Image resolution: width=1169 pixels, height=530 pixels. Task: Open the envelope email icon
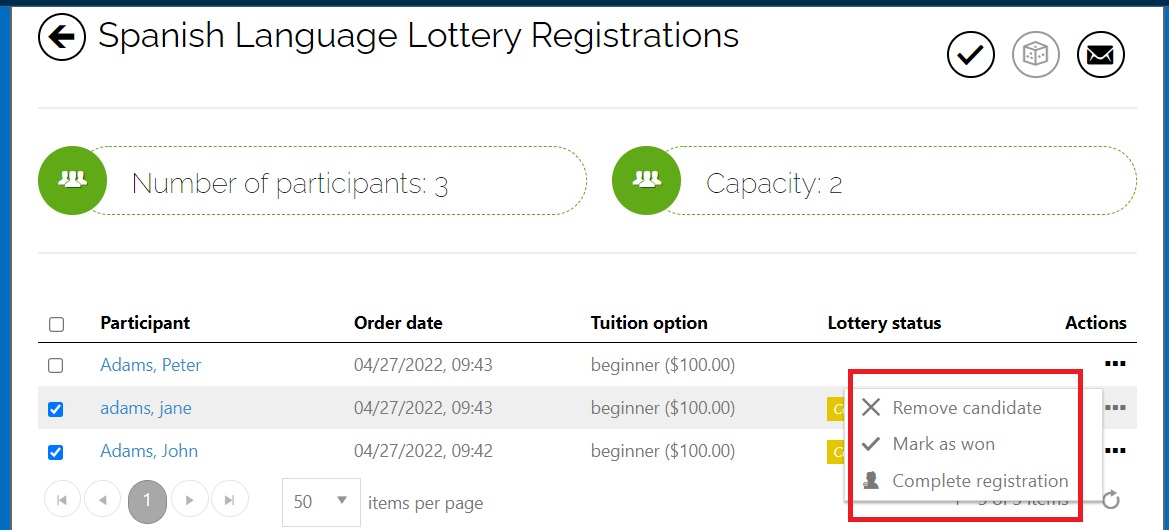click(x=1100, y=54)
